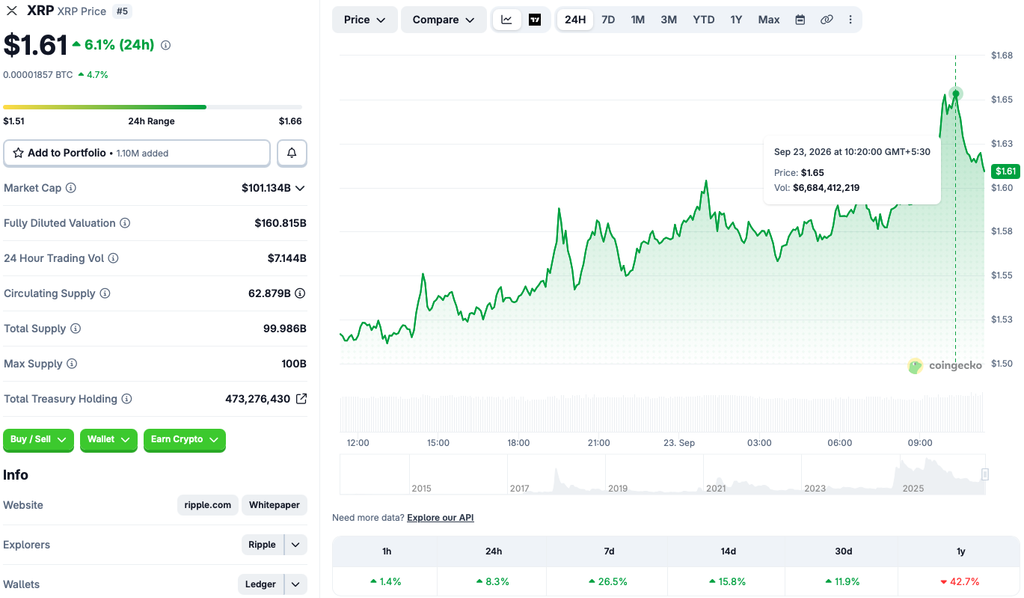Screen dimensions: 1024x598
Task: Click the "$7.144B" trading volume value
Action: pos(287,259)
